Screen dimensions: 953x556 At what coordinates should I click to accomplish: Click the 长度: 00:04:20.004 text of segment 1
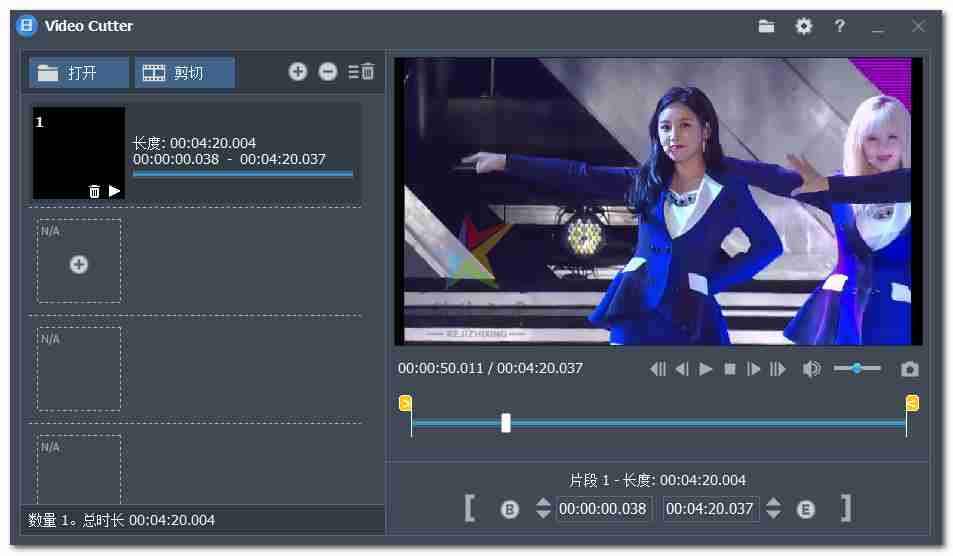click(x=194, y=143)
